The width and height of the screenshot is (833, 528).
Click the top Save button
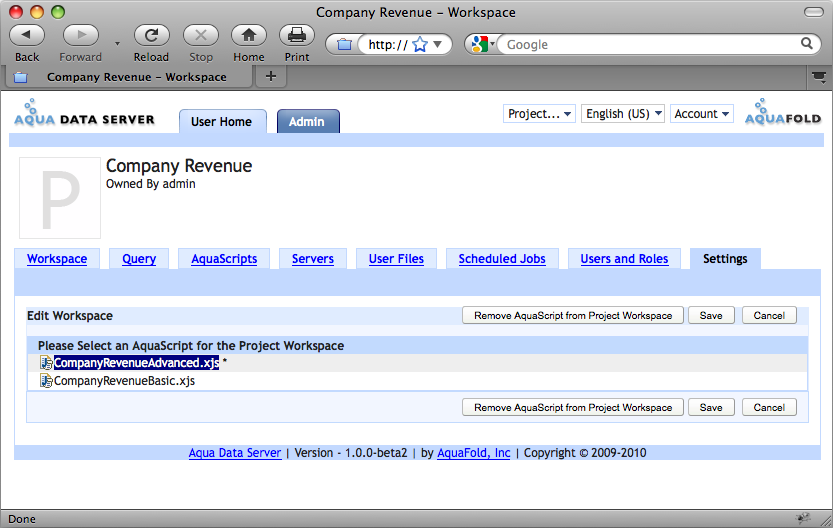coord(711,316)
